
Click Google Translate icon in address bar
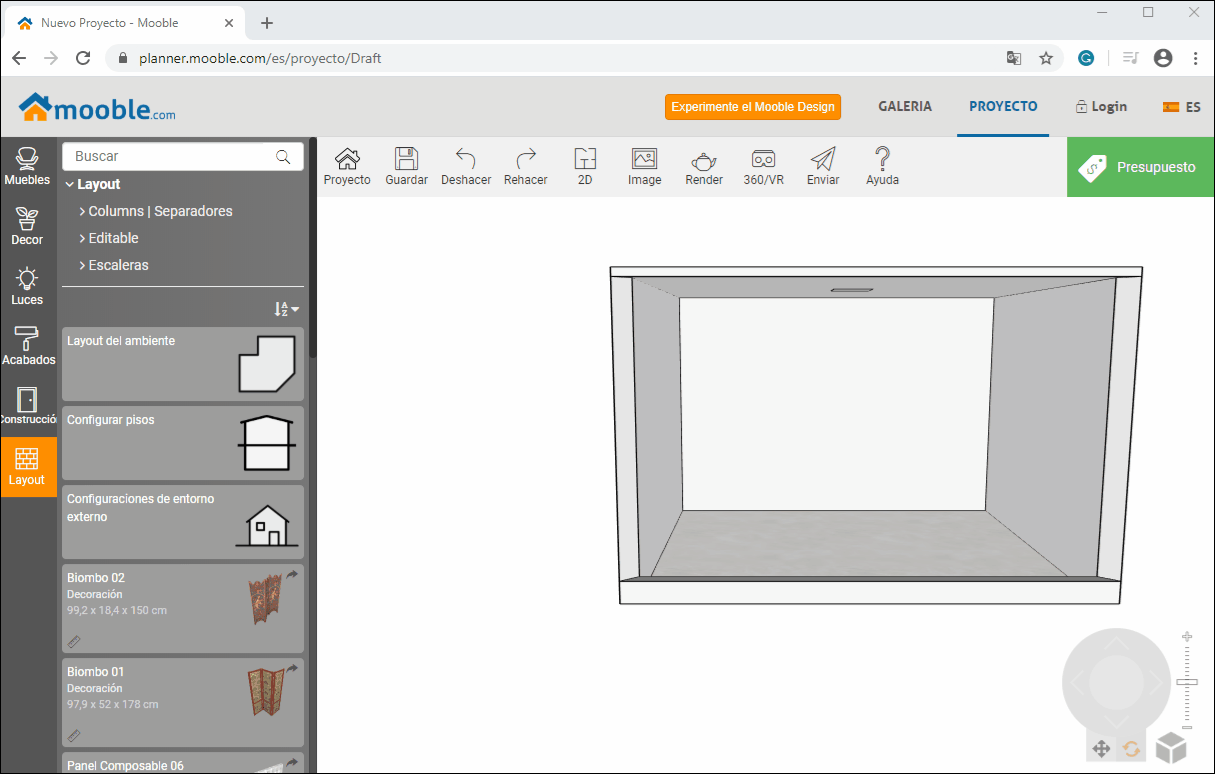(x=1014, y=58)
